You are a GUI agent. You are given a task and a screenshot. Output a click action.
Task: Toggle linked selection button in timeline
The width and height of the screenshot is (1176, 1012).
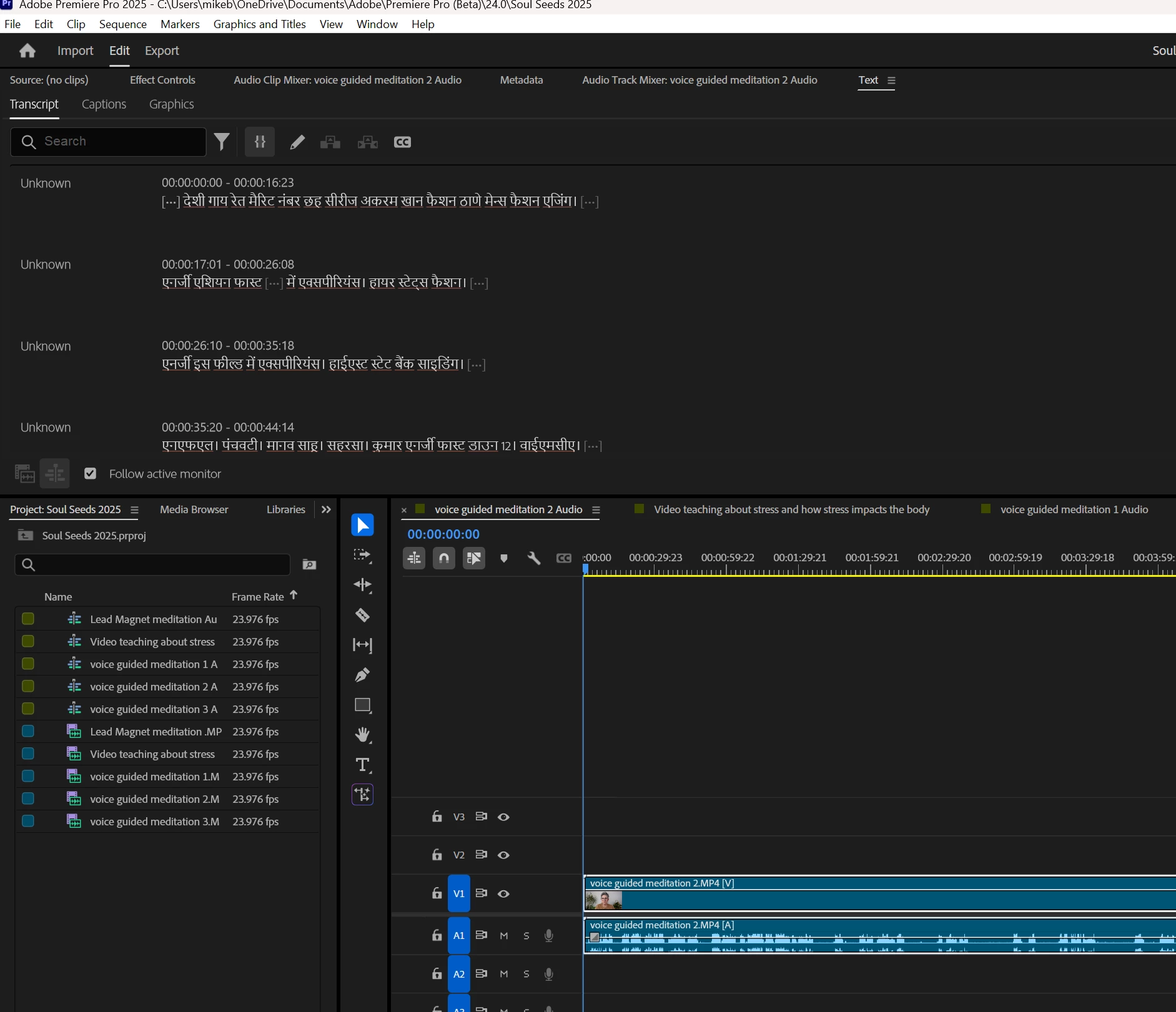click(x=474, y=558)
